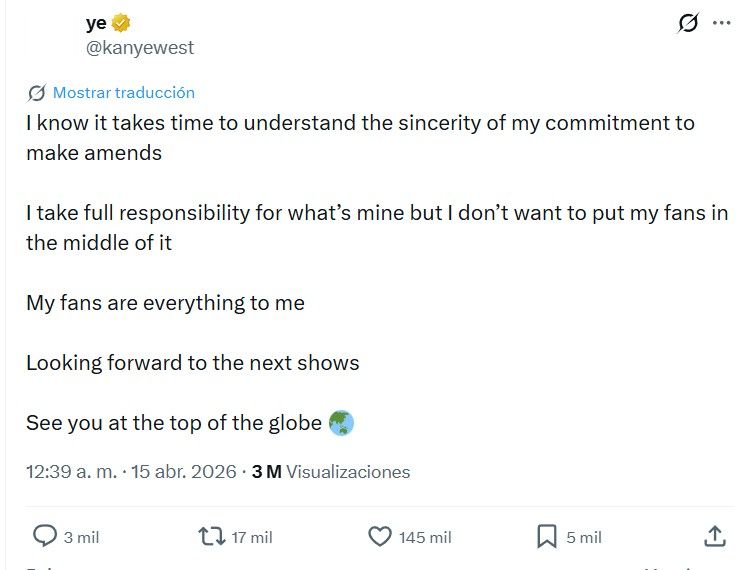Open the "3 M Visualizaciones" view count
Viewport: 747px width, 570px height.
pos(330,472)
